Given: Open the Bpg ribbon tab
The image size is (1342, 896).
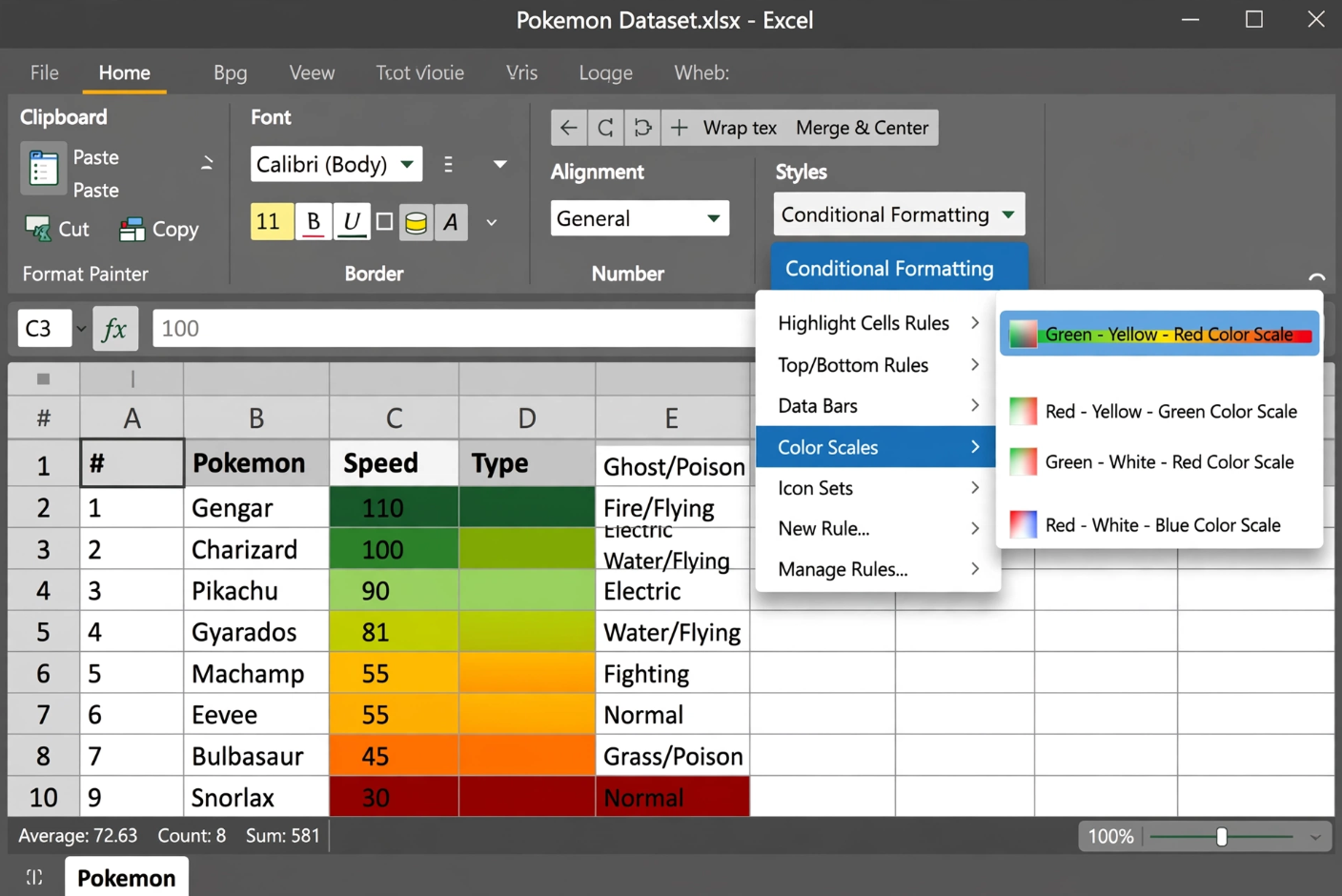Looking at the screenshot, I should coord(230,72).
